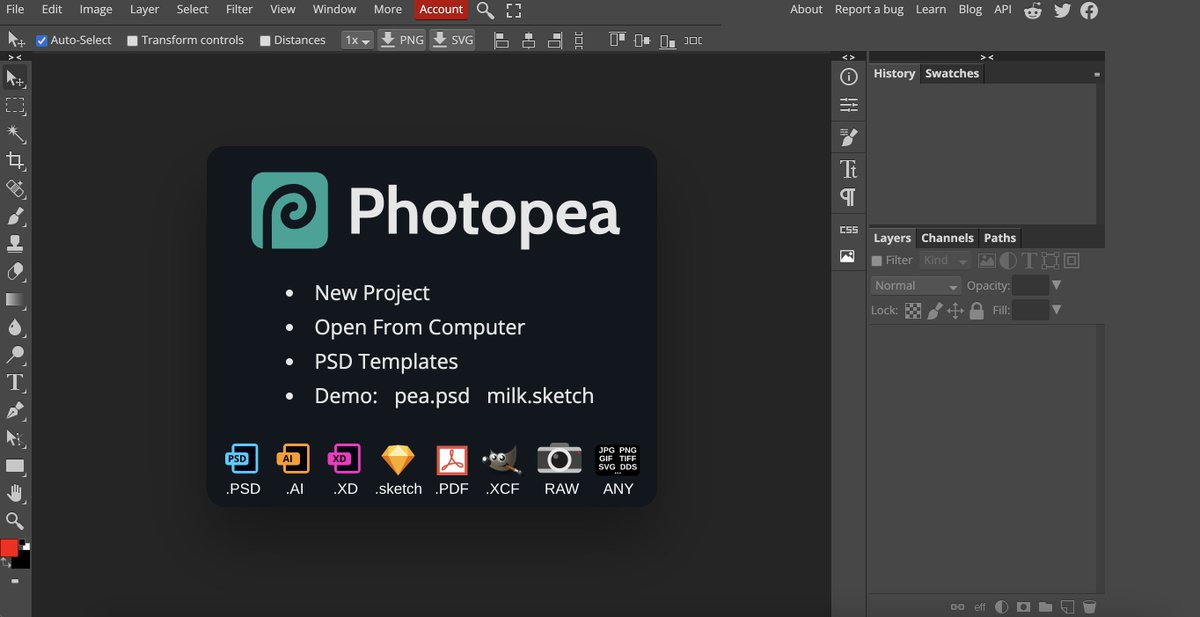
Task: Toggle lock position arrows icon
Action: coord(955,311)
